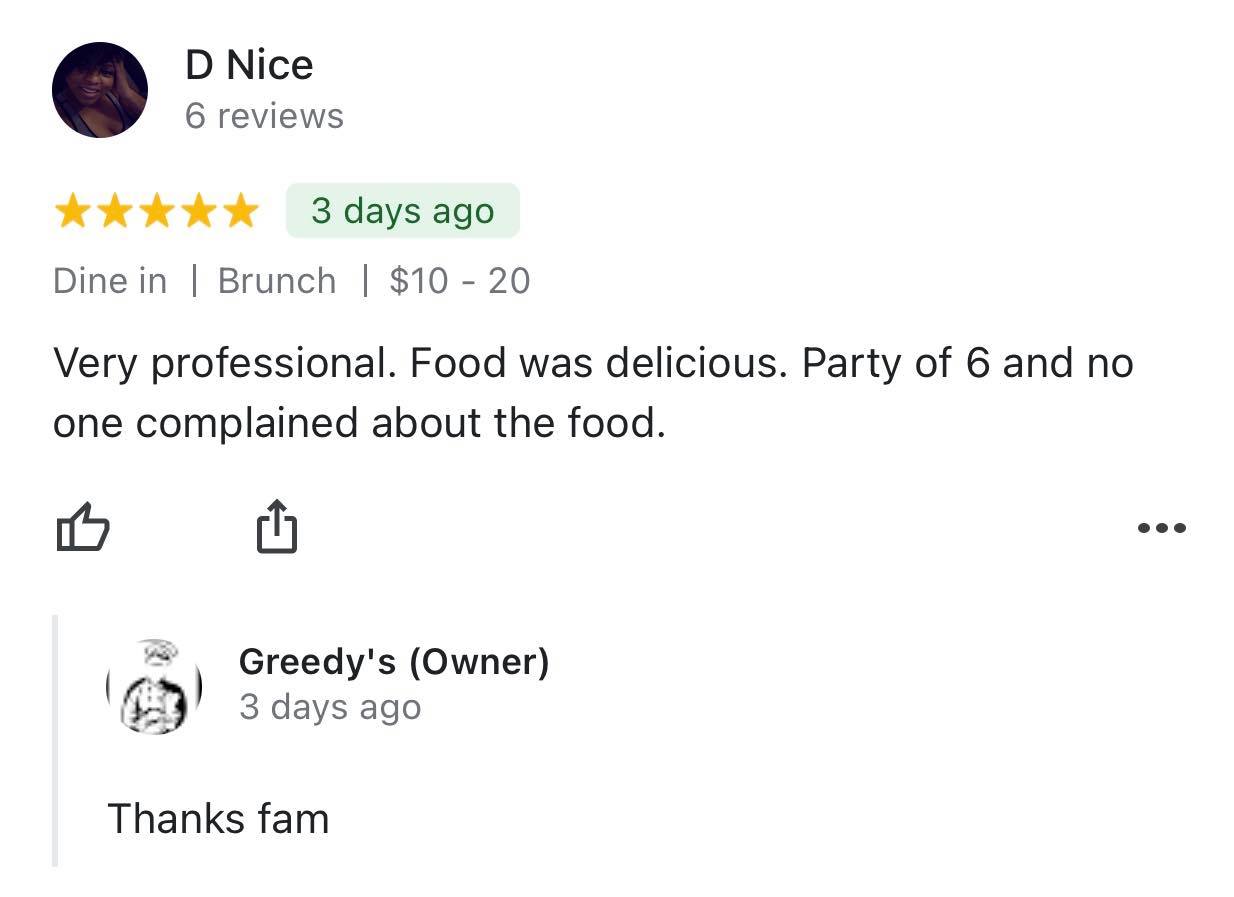Screen dimensions: 1234x897
Task: Click the first rating star
Action: [x=72, y=212]
